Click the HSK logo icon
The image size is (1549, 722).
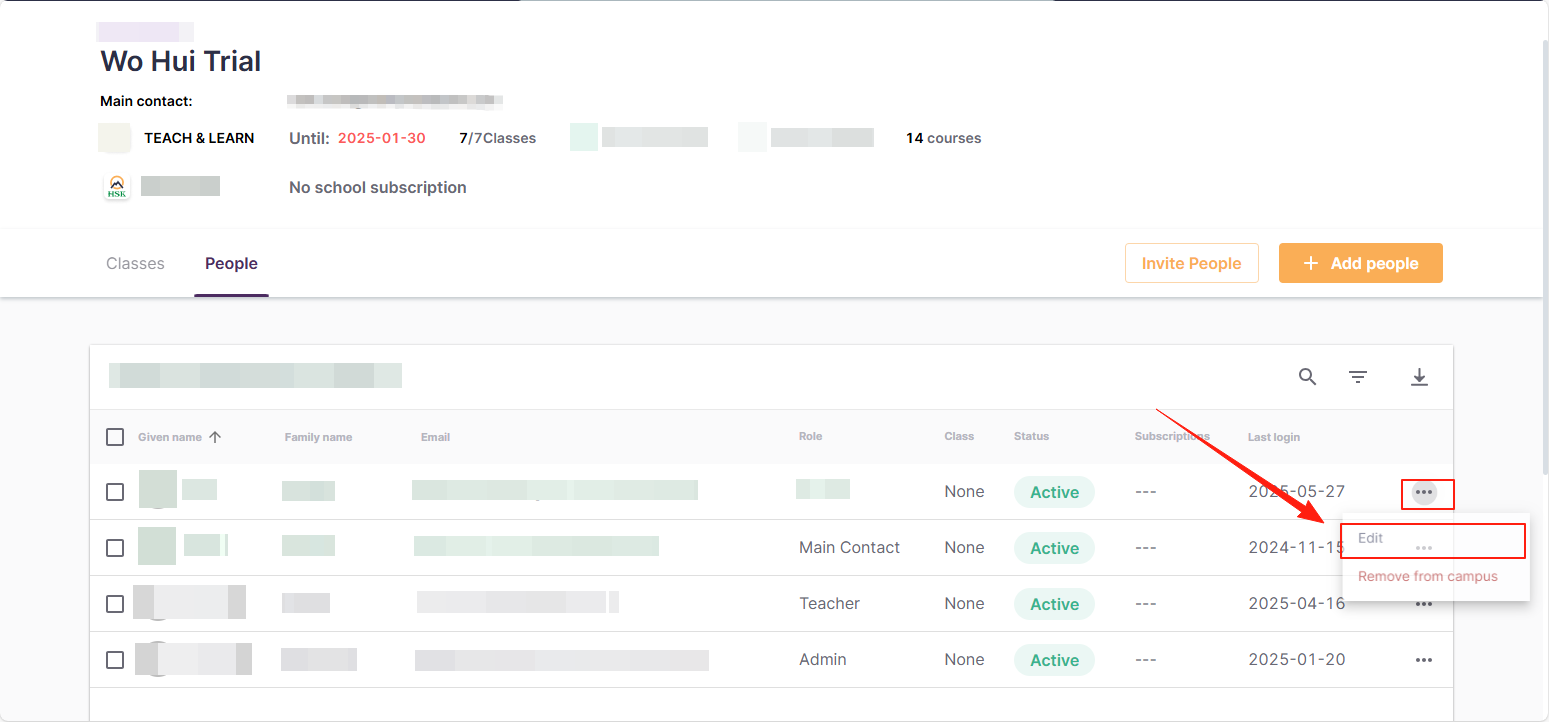pyautogui.click(x=117, y=187)
